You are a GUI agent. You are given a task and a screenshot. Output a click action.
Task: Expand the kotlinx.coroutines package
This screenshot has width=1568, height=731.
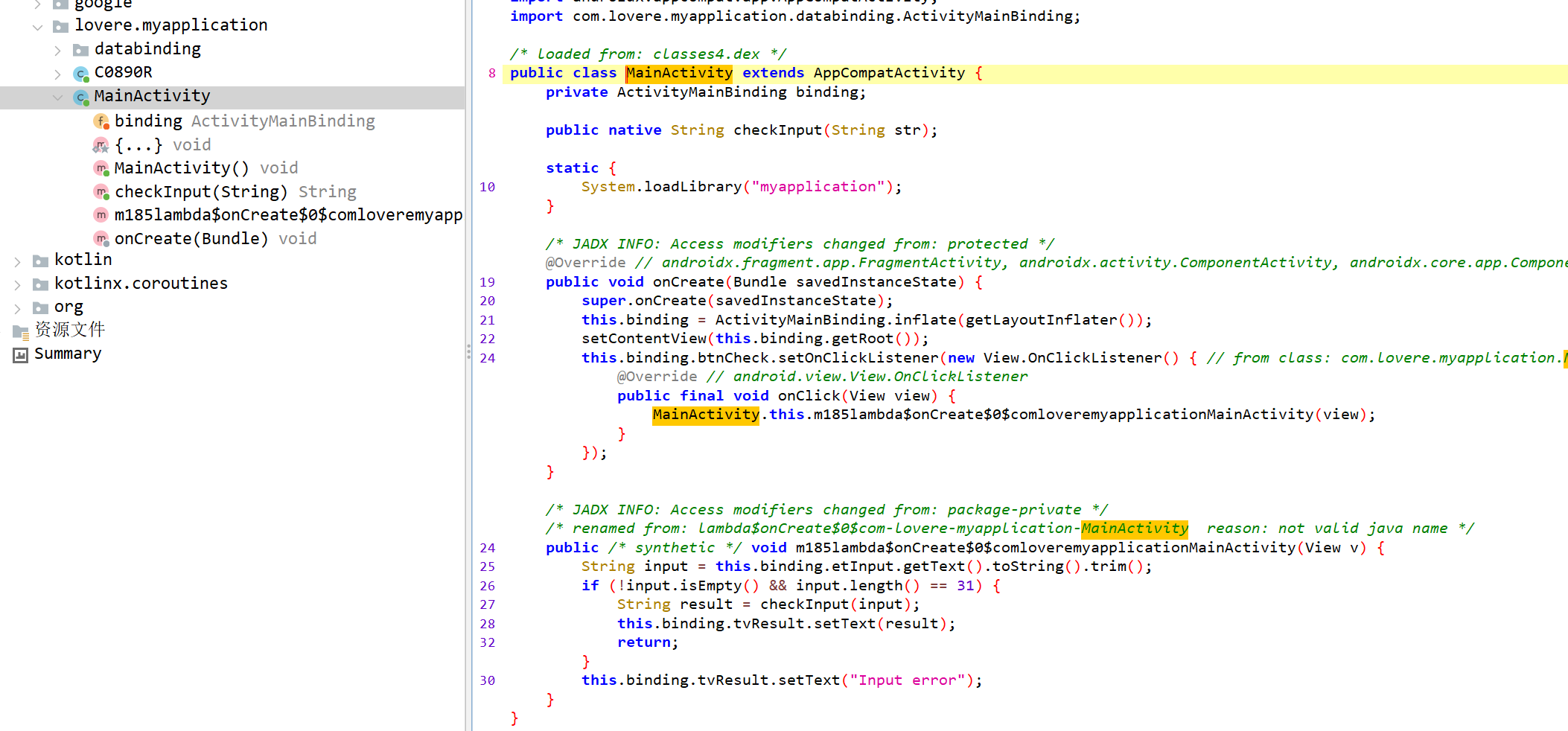click(x=18, y=284)
